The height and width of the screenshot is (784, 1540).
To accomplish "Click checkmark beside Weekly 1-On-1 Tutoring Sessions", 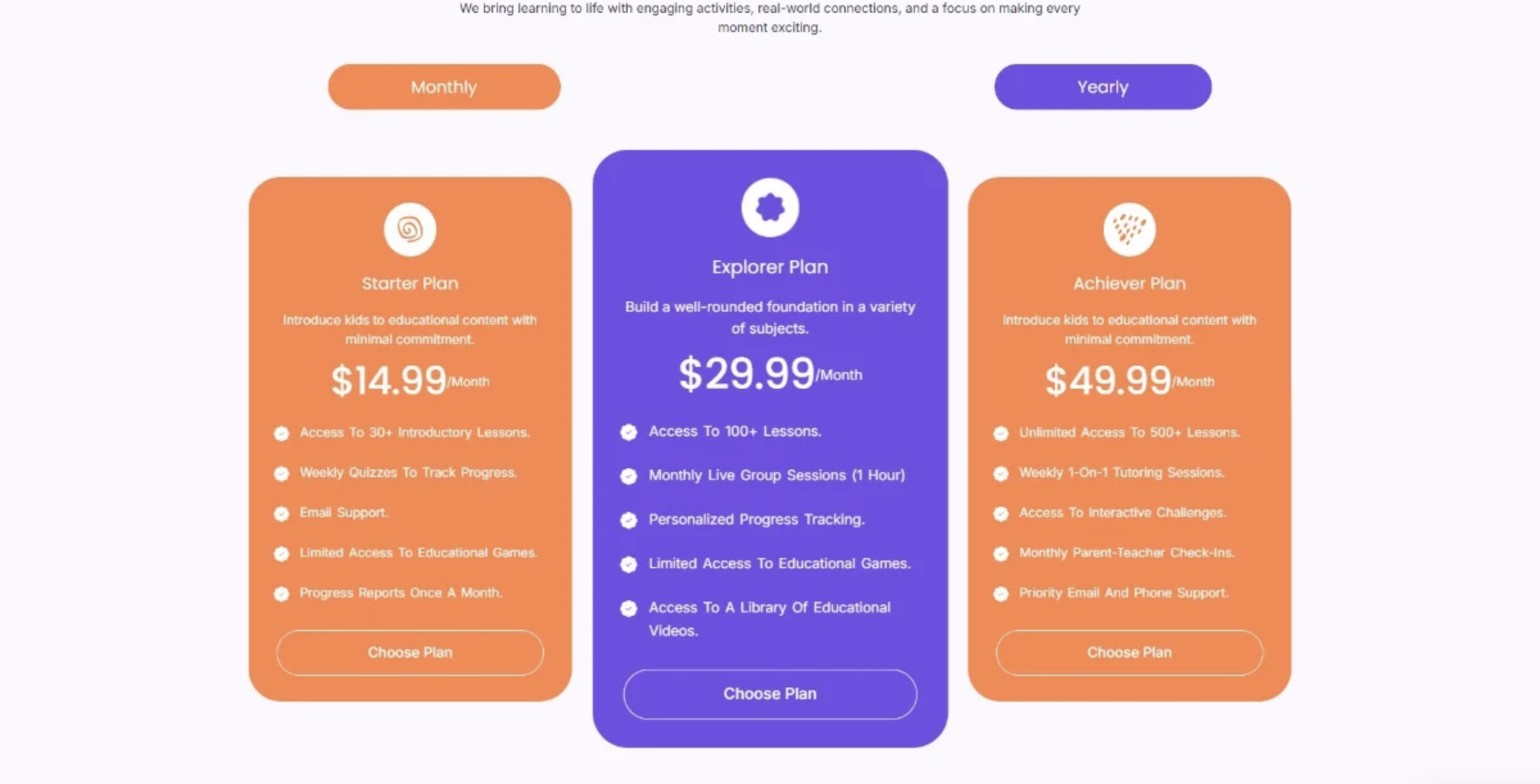I will coord(1001,474).
